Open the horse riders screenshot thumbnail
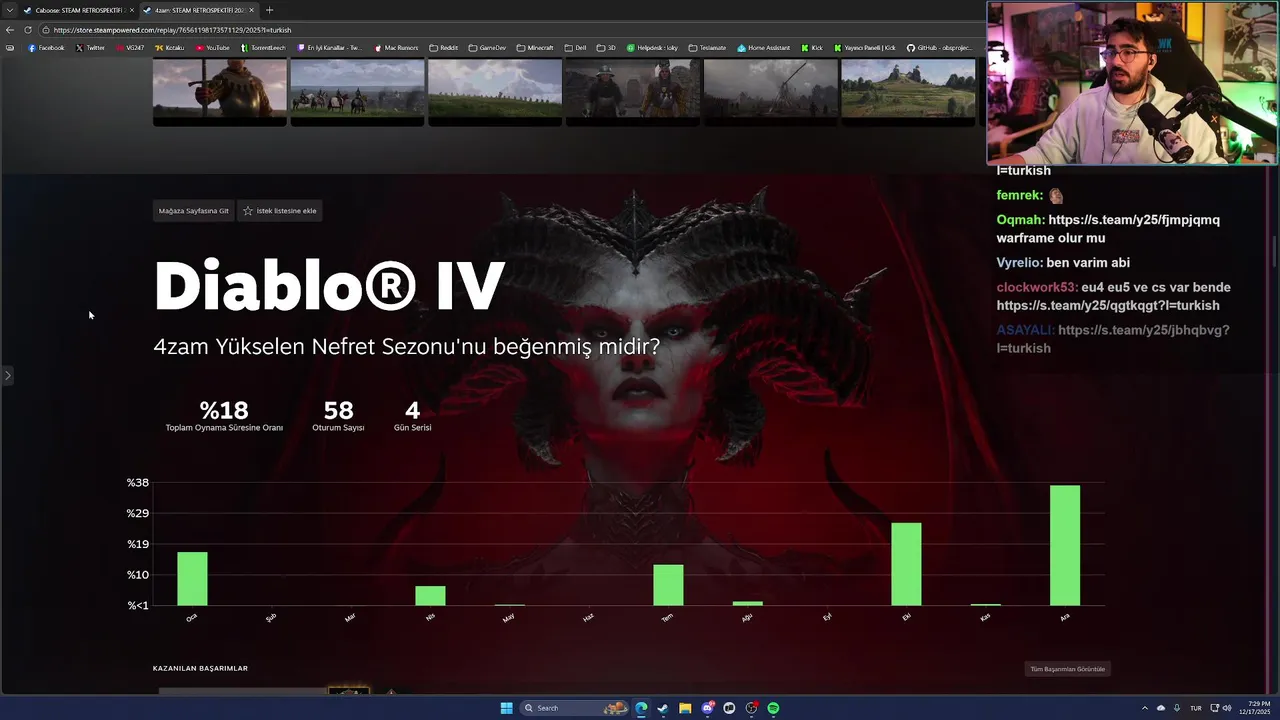1280x720 pixels. 357,90
